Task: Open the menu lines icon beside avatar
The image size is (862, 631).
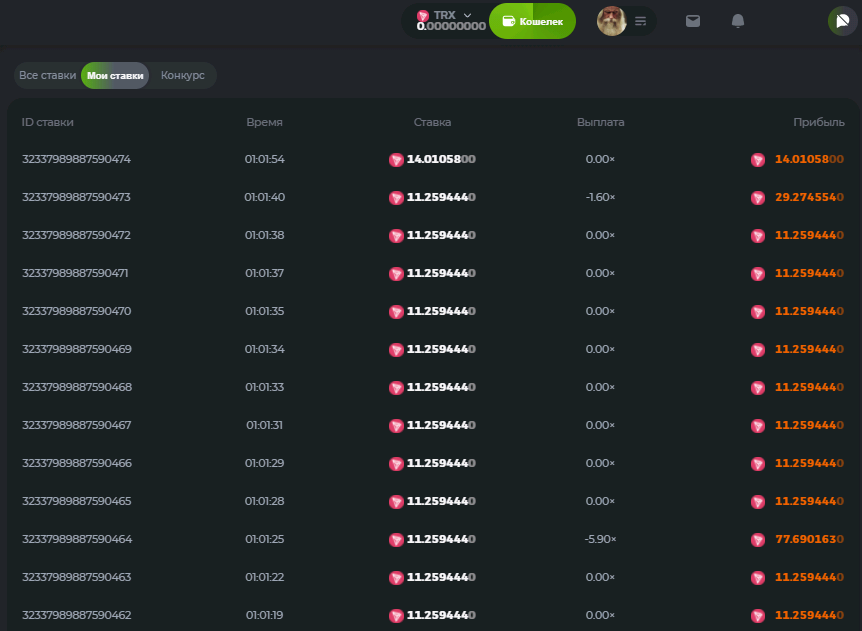Action: point(641,21)
